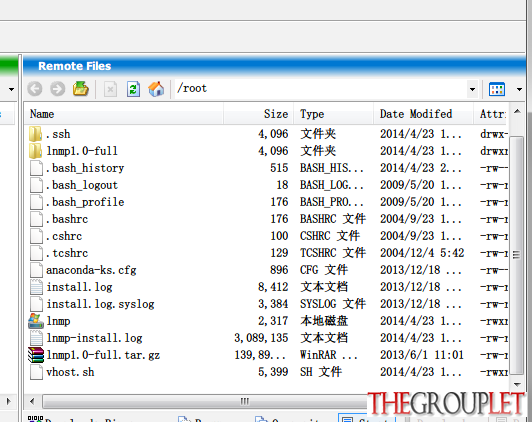Screen dimensions: 532x422
Task: Click the cancel/stop transfer icon
Action: (x=110, y=90)
